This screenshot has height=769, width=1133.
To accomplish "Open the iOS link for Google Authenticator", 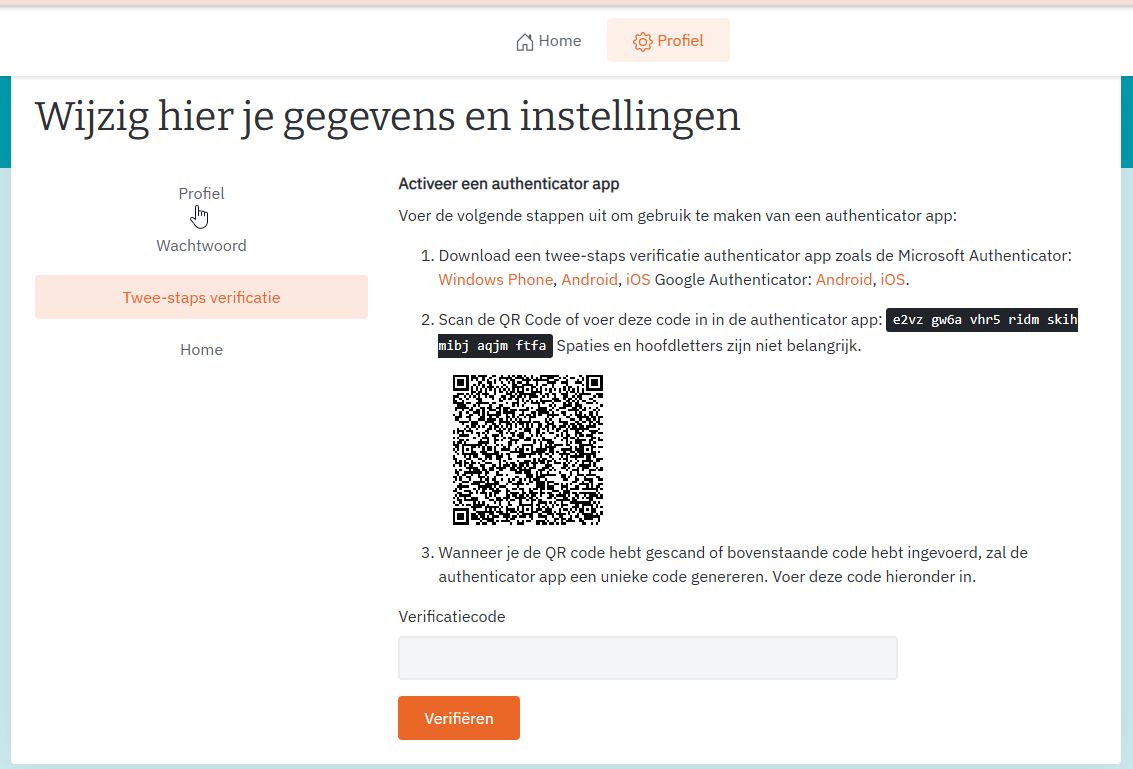I will click(892, 280).
